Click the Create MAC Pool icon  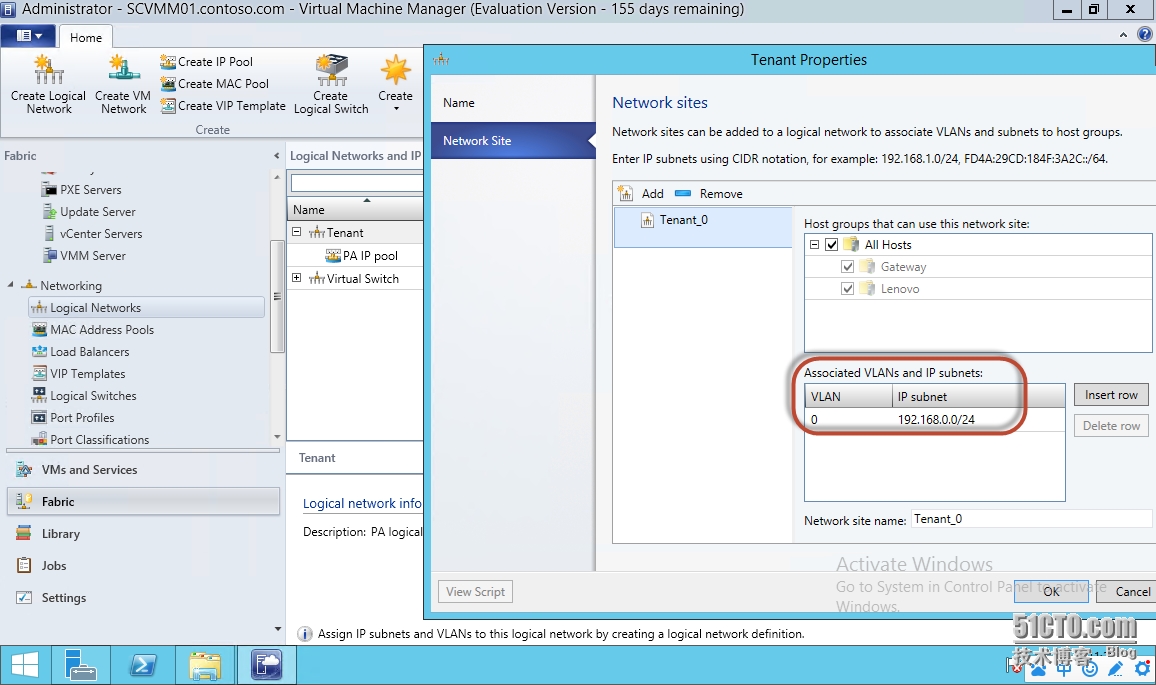[168, 84]
